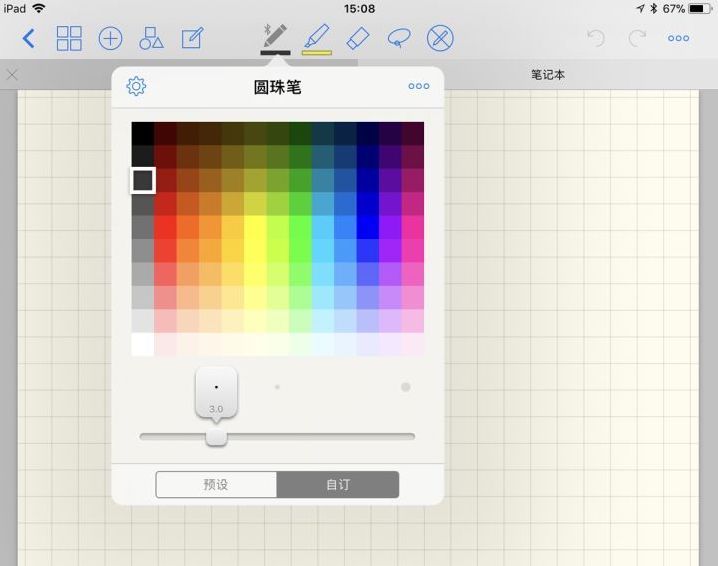718x566 pixels.
Task: Select the text edit (compose) tool
Action: [192, 38]
